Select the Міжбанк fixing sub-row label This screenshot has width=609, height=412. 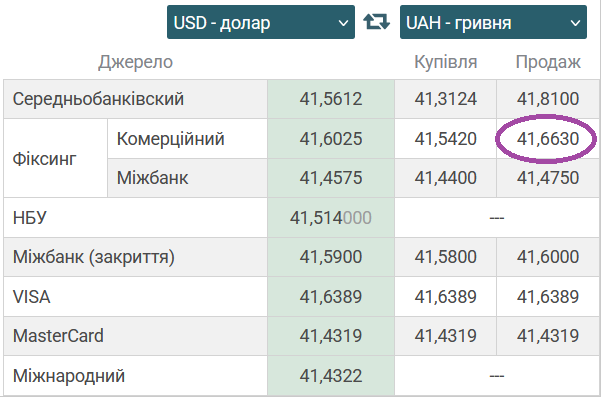pos(152,178)
